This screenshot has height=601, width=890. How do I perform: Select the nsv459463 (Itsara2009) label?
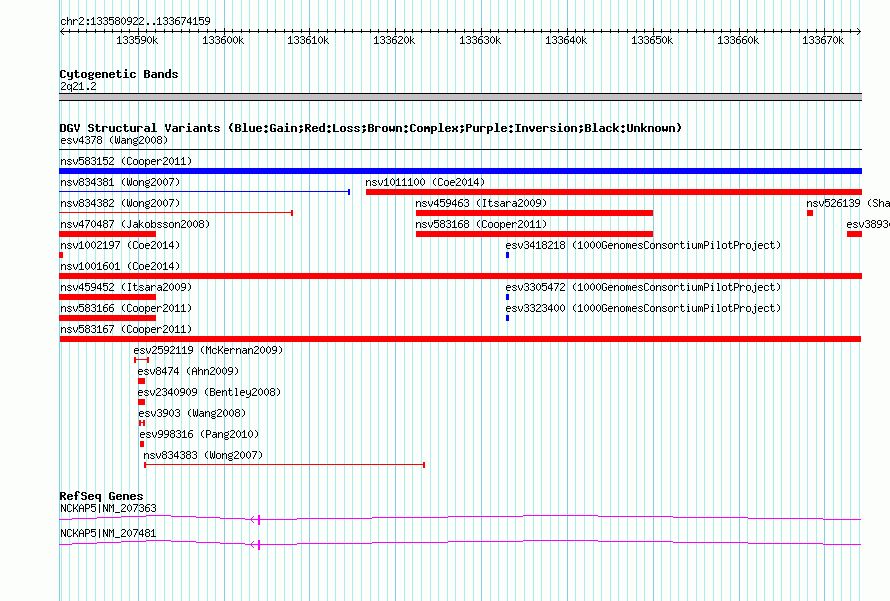pos(481,203)
